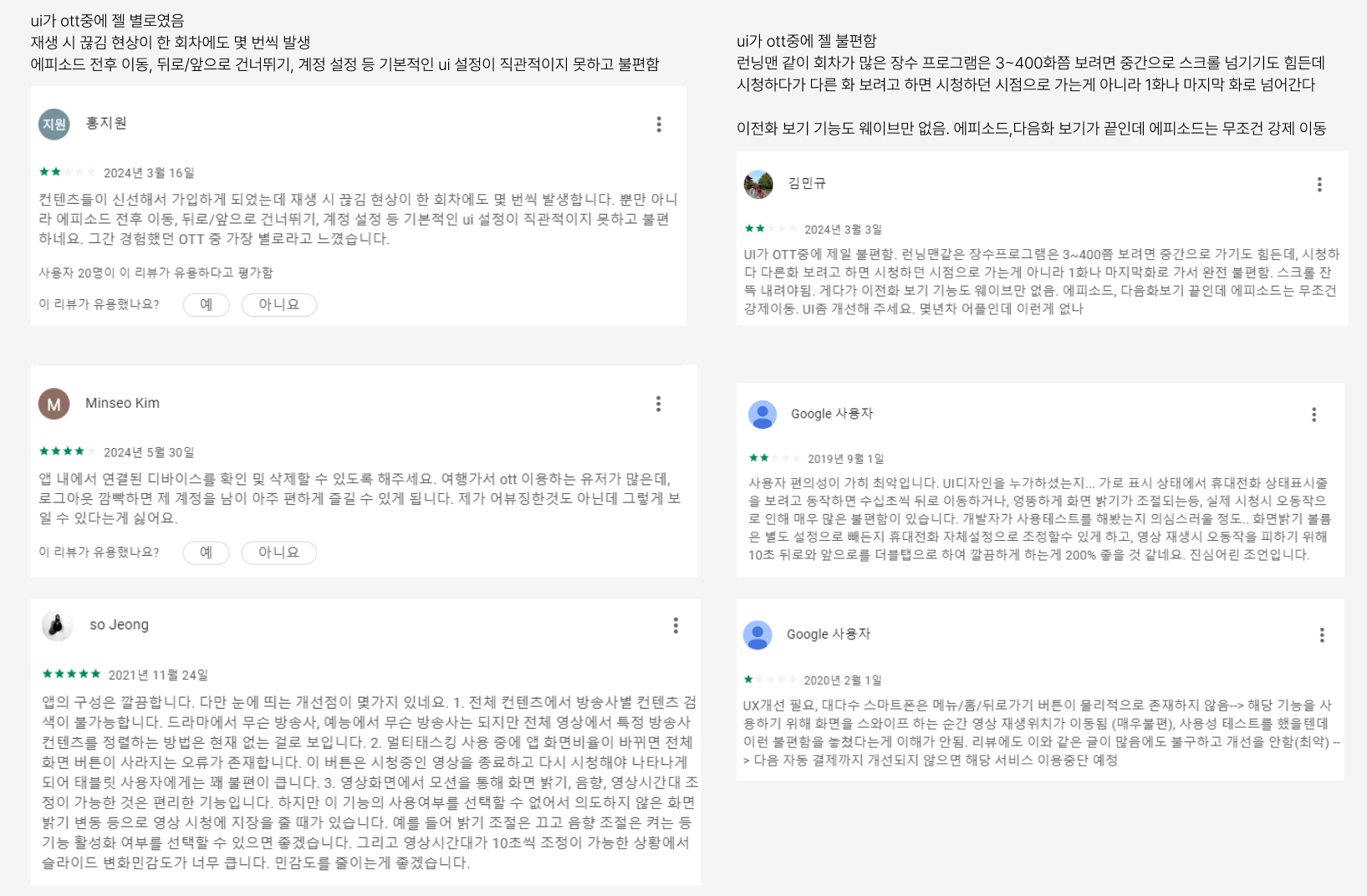Click the two-star rating on 김민규's review
This screenshot has width=1367, height=896.
771,228
